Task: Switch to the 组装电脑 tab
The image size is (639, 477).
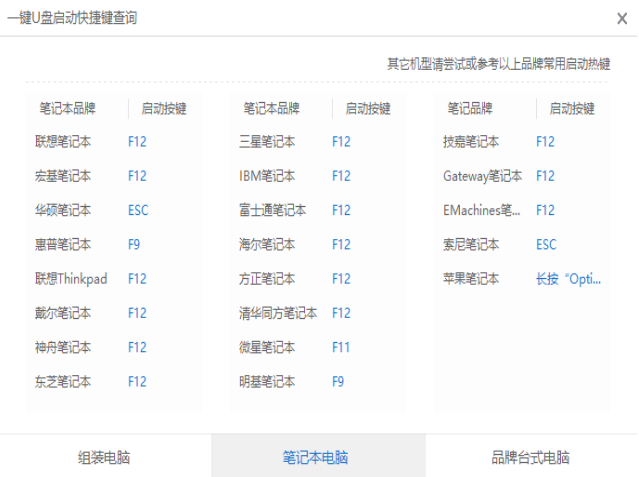Action: pyautogui.click(x=104, y=457)
